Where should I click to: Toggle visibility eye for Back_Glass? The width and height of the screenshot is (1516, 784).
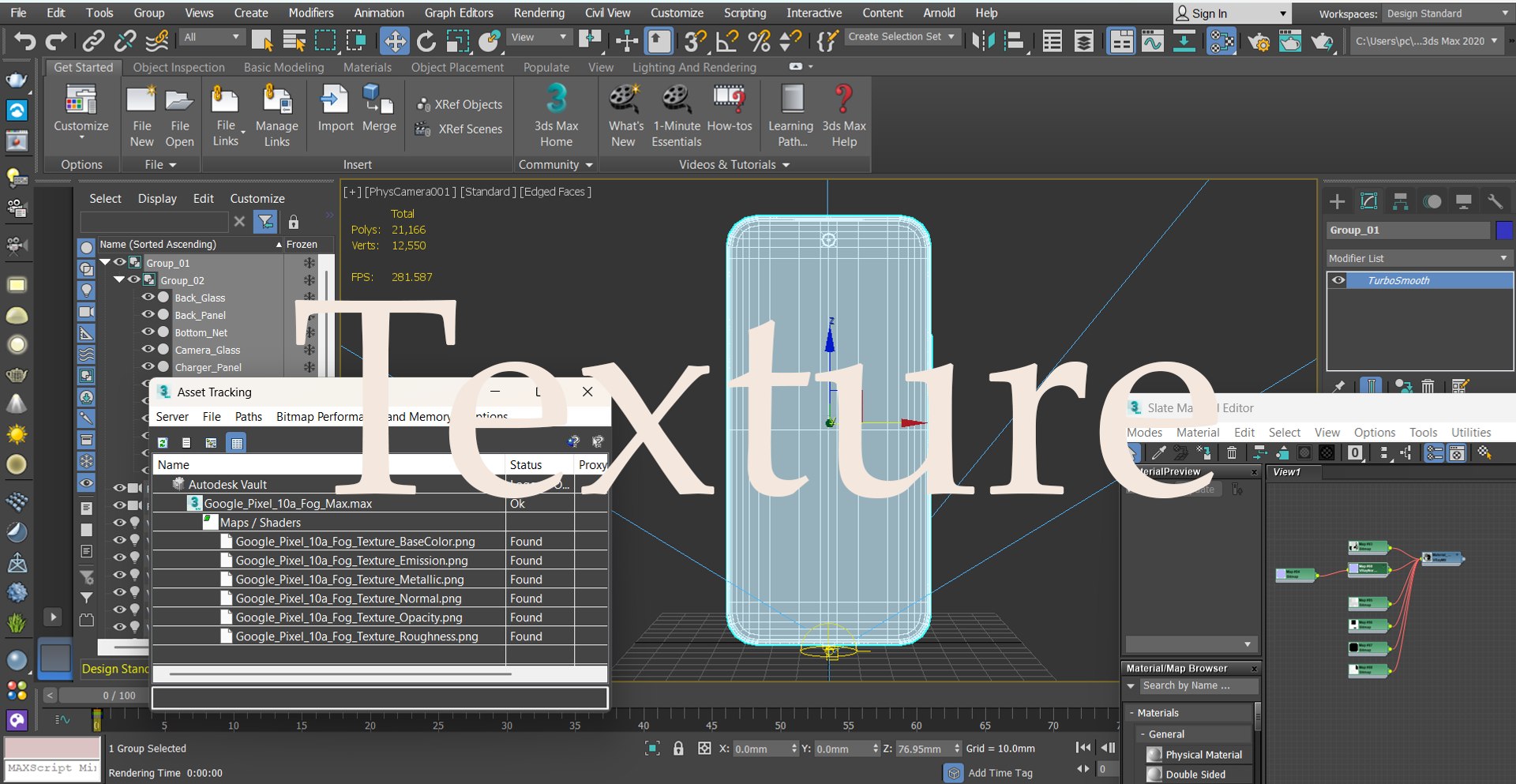point(148,297)
